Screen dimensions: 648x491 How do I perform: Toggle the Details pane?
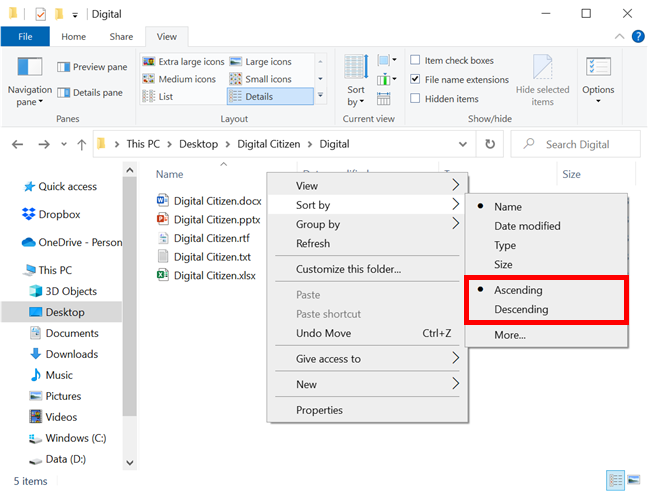click(x=90, y=93)
